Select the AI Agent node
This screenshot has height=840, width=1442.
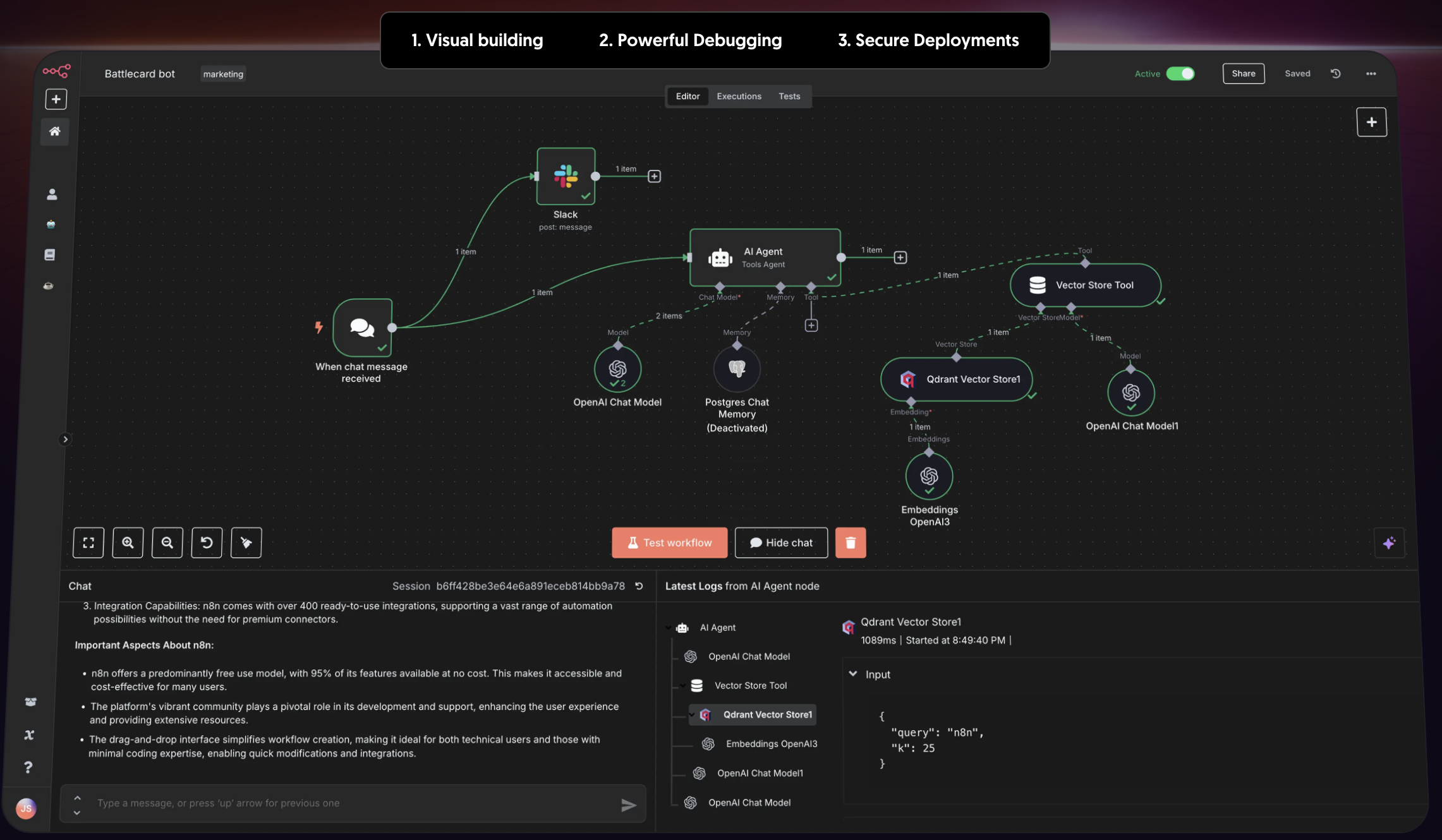[x=765, y=258]
